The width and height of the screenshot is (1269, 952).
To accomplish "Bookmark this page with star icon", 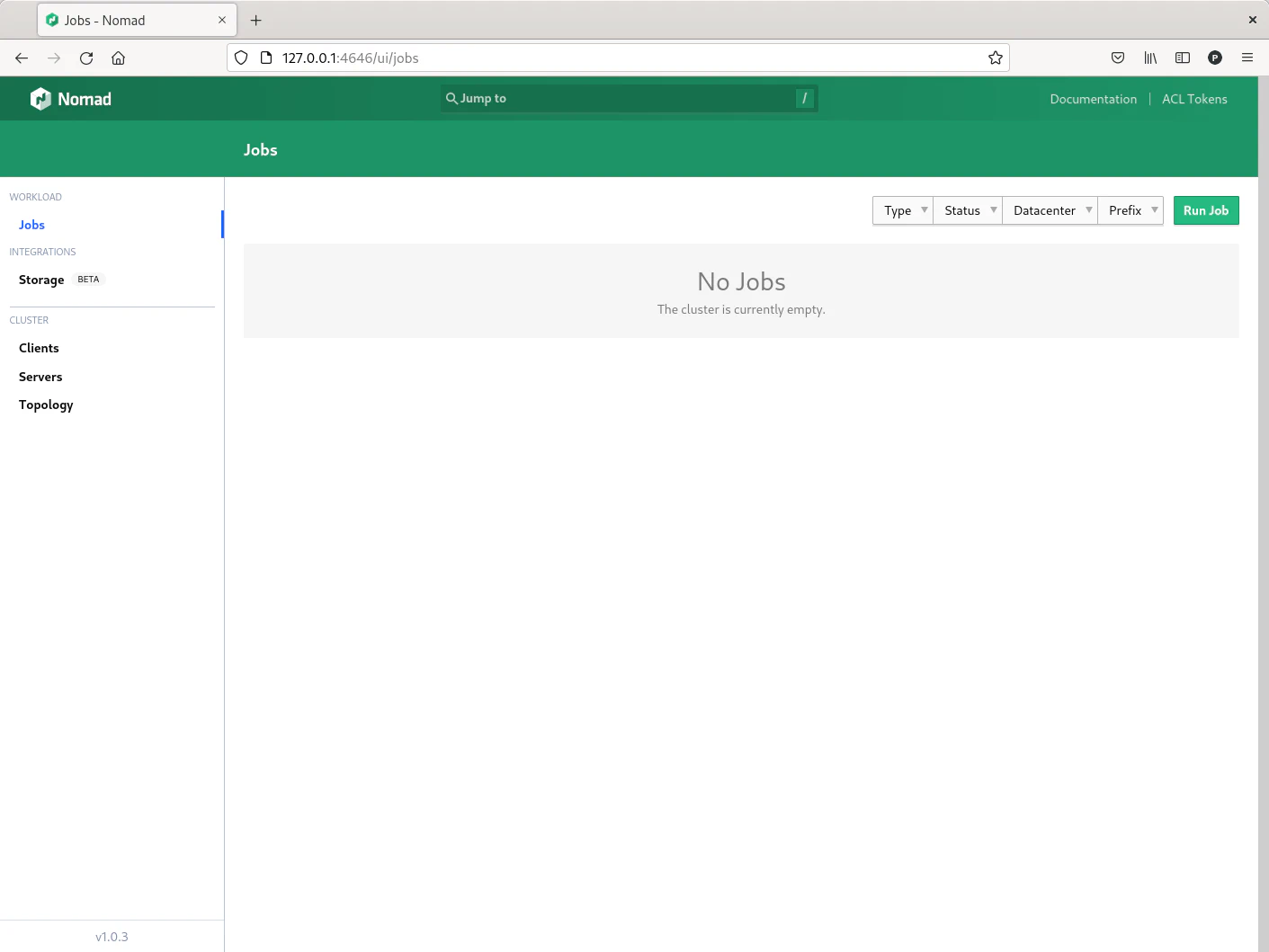I will pyautogui.click(x=995, y=58).
